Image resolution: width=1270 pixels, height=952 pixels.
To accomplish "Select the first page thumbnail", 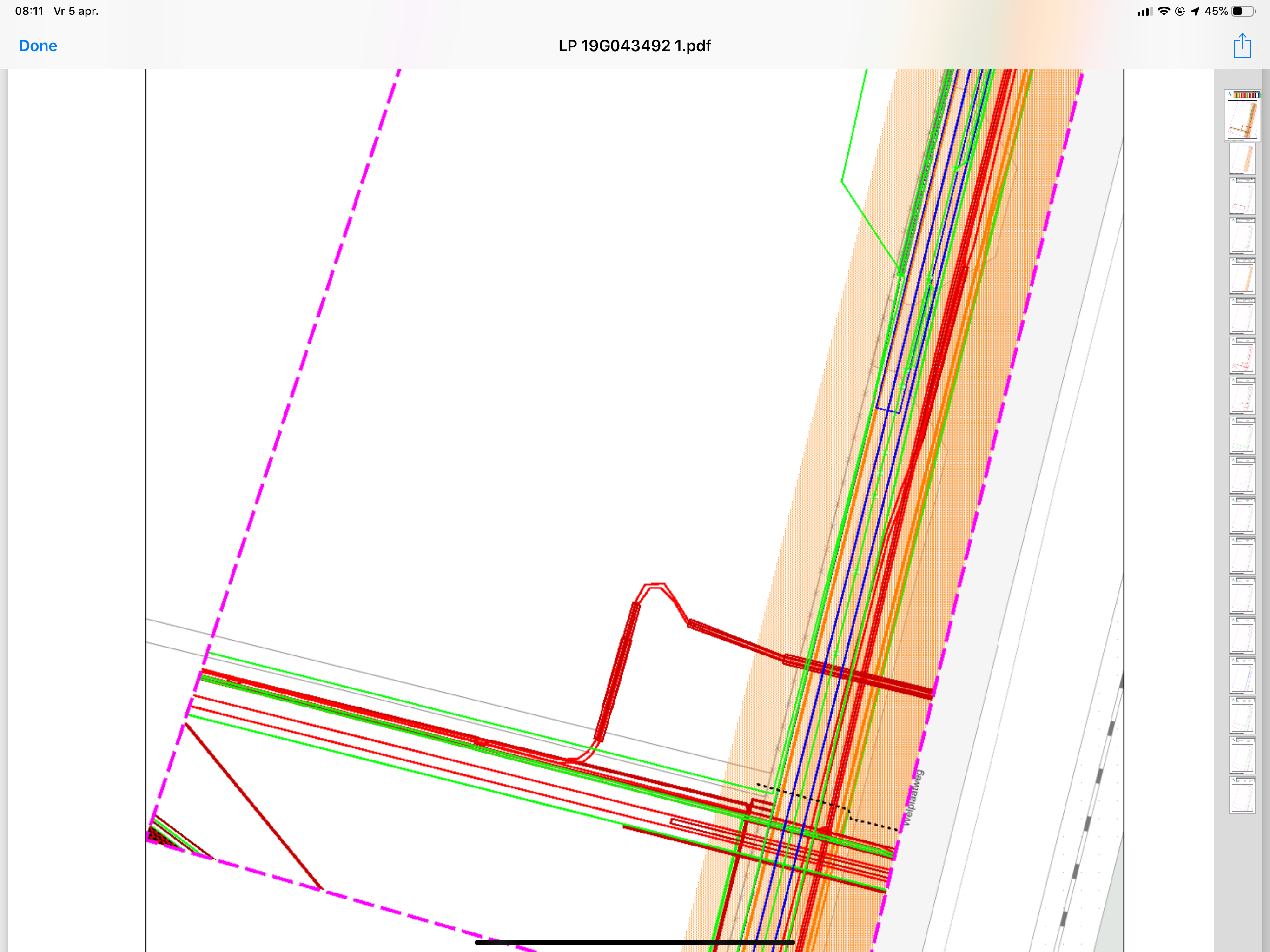I will click(1243, 115).
